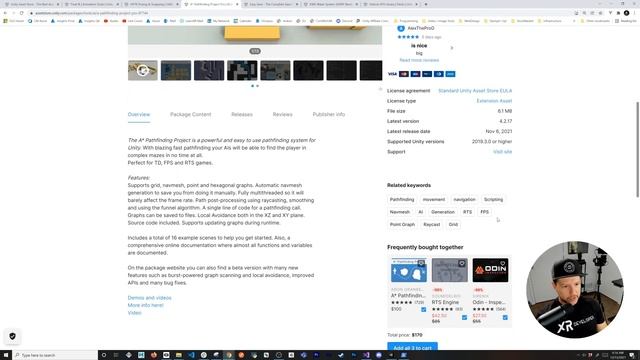
Task: Switch to the Package Content tab
Action: 191,114
